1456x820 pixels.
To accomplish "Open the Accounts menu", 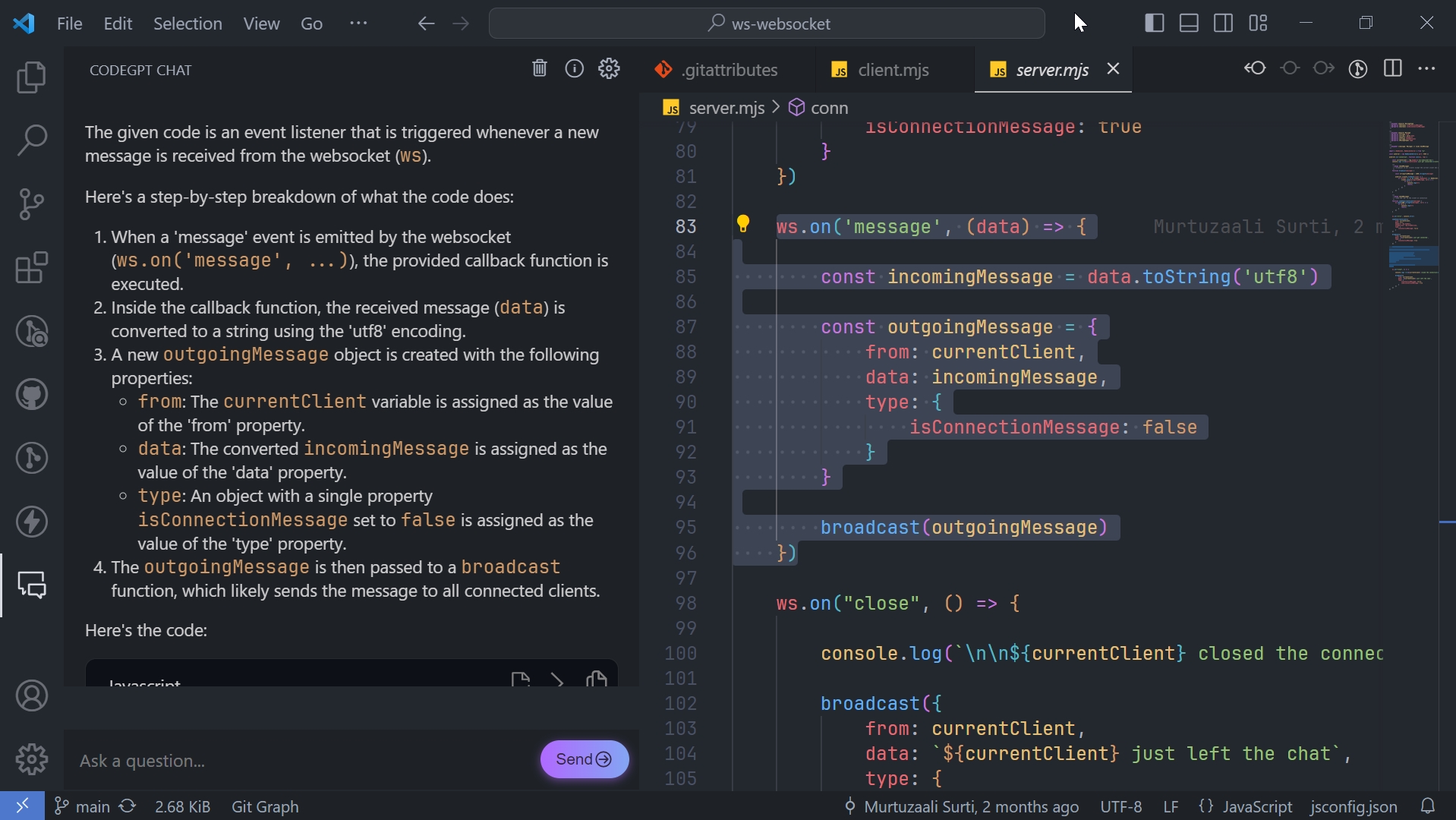I will click(31, 696).
